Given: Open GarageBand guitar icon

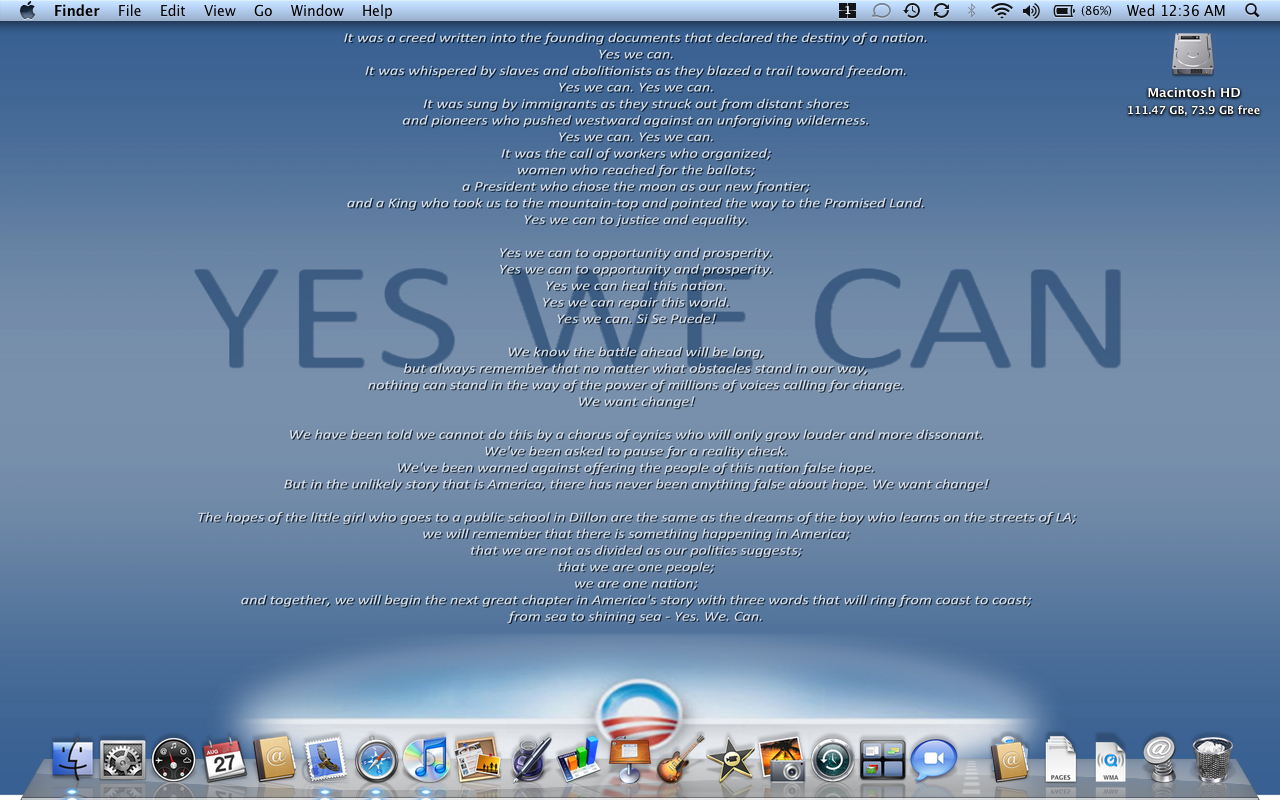Looking at the screenshot, I should coord(681,759).
